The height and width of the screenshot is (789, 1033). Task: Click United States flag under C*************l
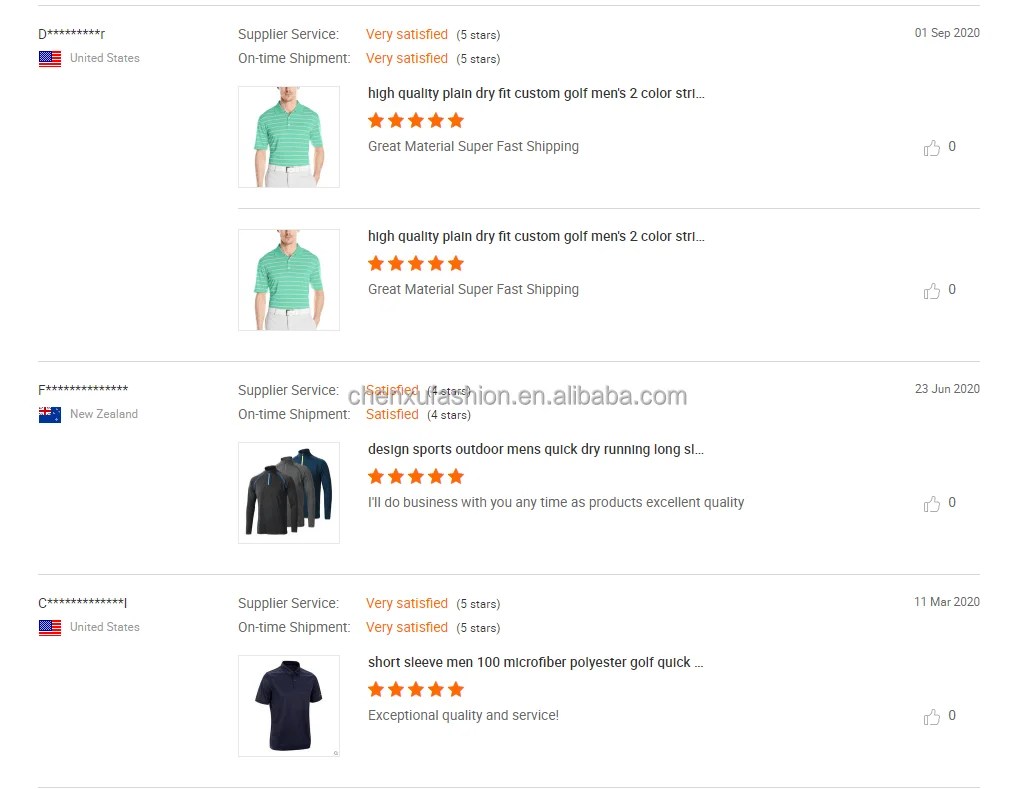50,628
